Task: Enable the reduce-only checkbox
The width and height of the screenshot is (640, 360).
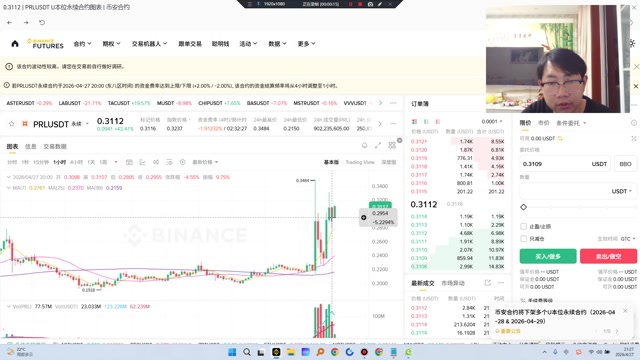Action: (x=523, y=239)
